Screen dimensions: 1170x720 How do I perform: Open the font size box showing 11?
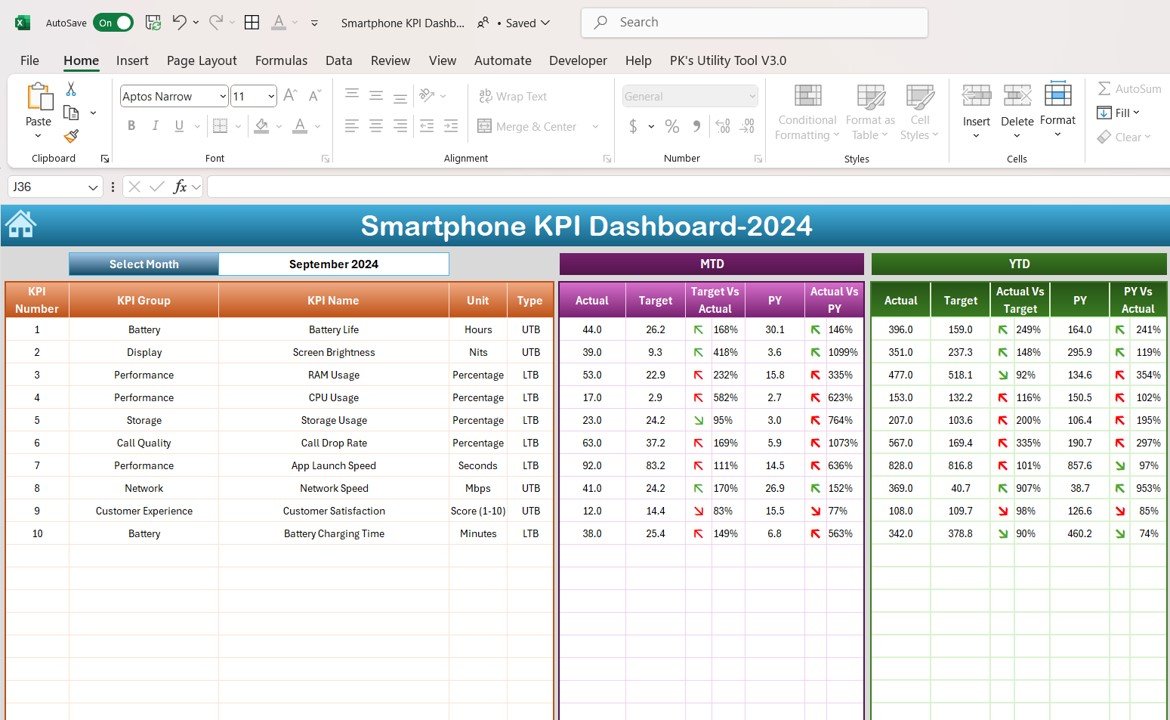click(x=253, y=96)
